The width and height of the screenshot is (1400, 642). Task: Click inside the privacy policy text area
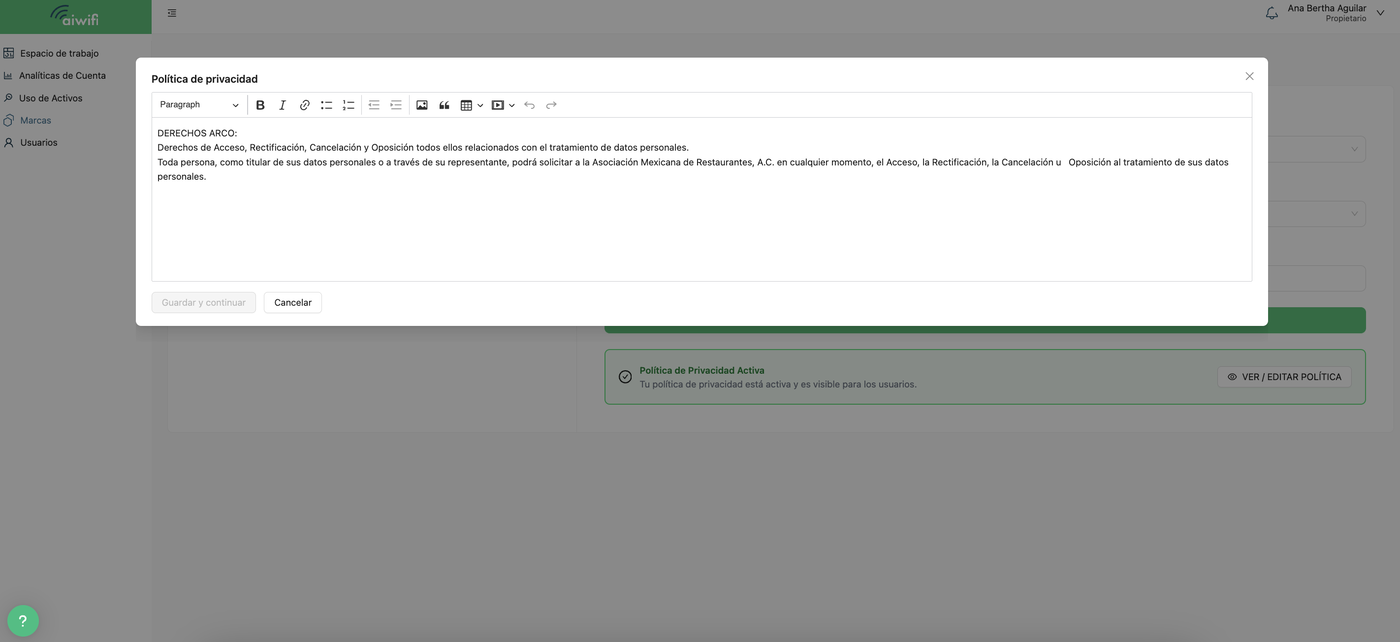701,200
